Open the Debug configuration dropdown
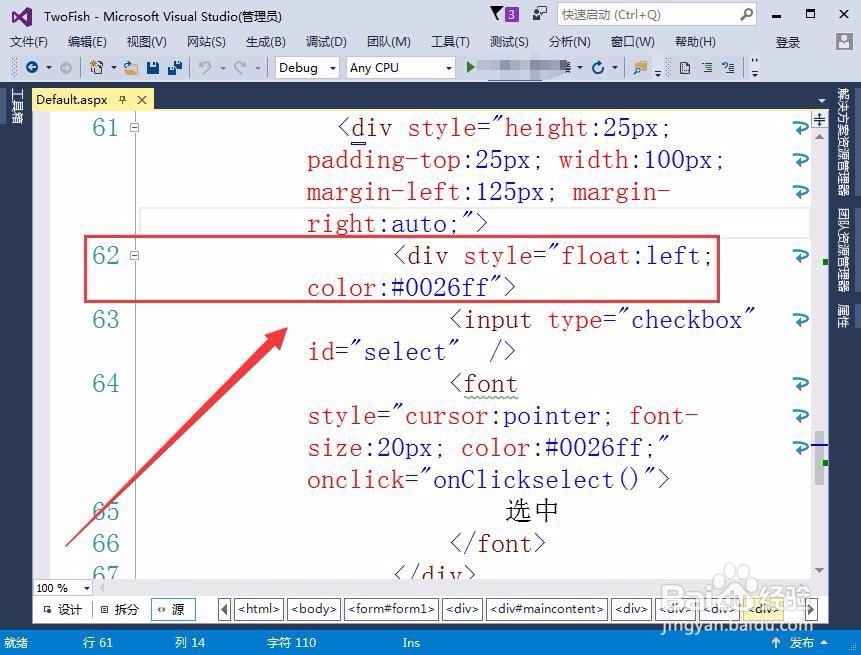This screenshot has width=861, height=655. pyautogui.click(x=307, y=68)
